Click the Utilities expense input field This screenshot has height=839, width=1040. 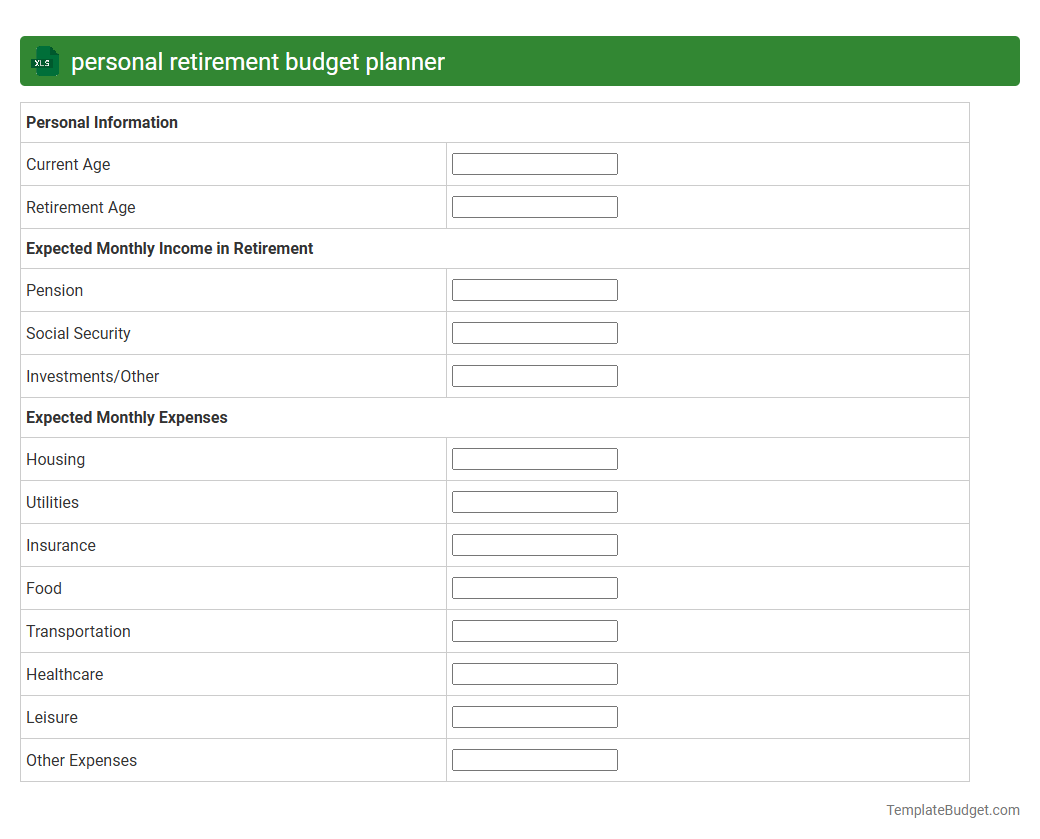pyautogui.click(x=534, y=501)
